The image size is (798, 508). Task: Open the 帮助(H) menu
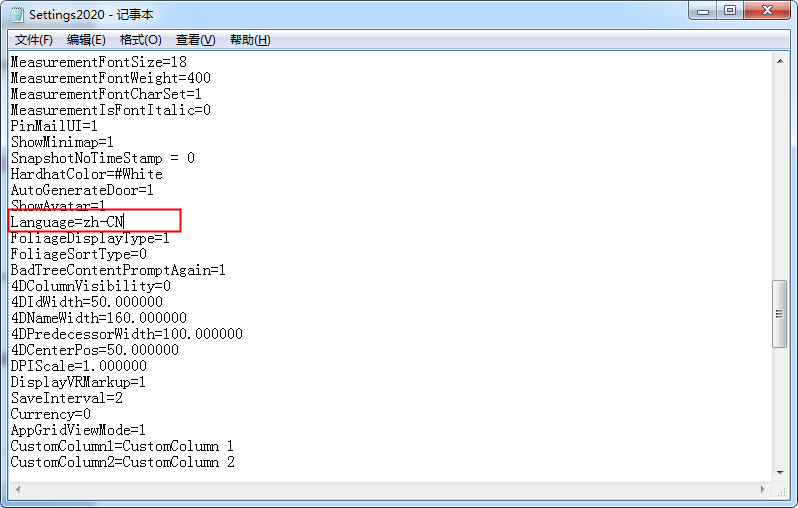point(250,40)
